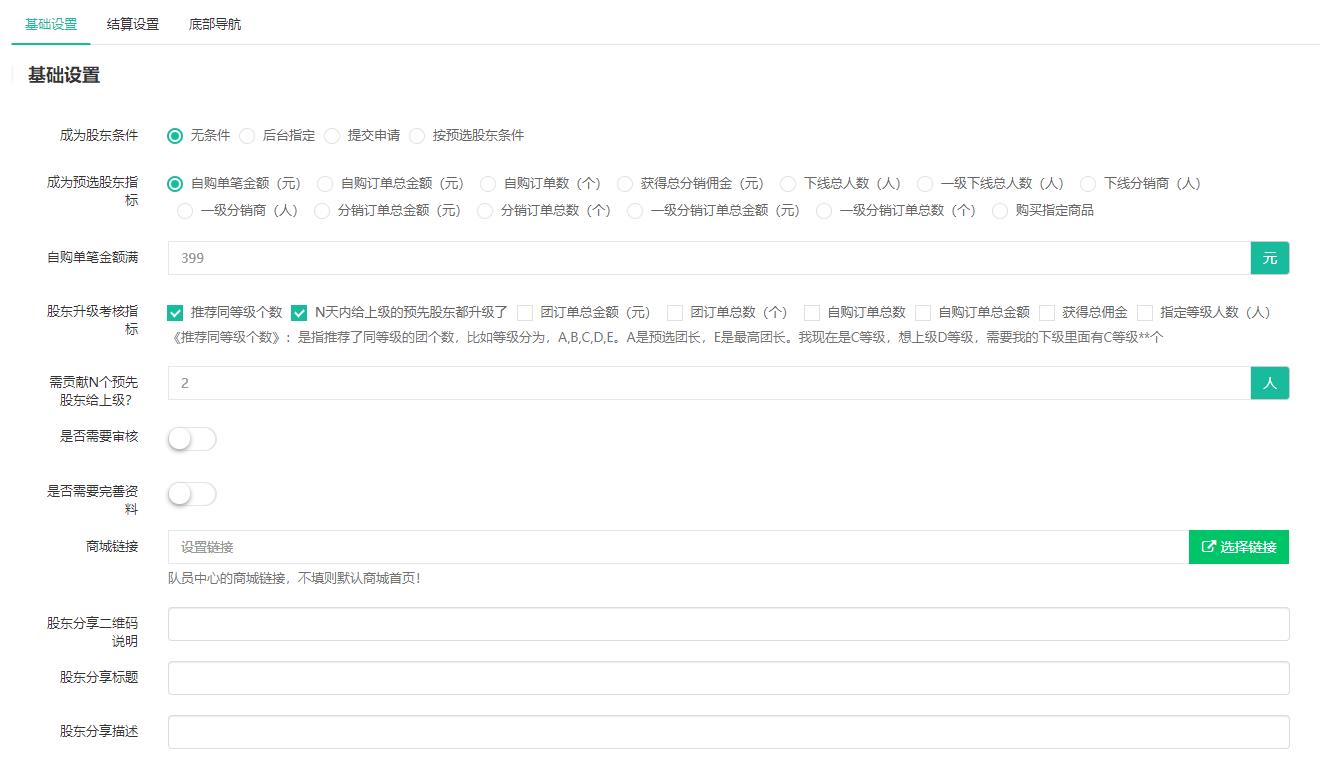Focus the 股东分享二维码说明 input field
The image size is (1320, 763).
729,624
